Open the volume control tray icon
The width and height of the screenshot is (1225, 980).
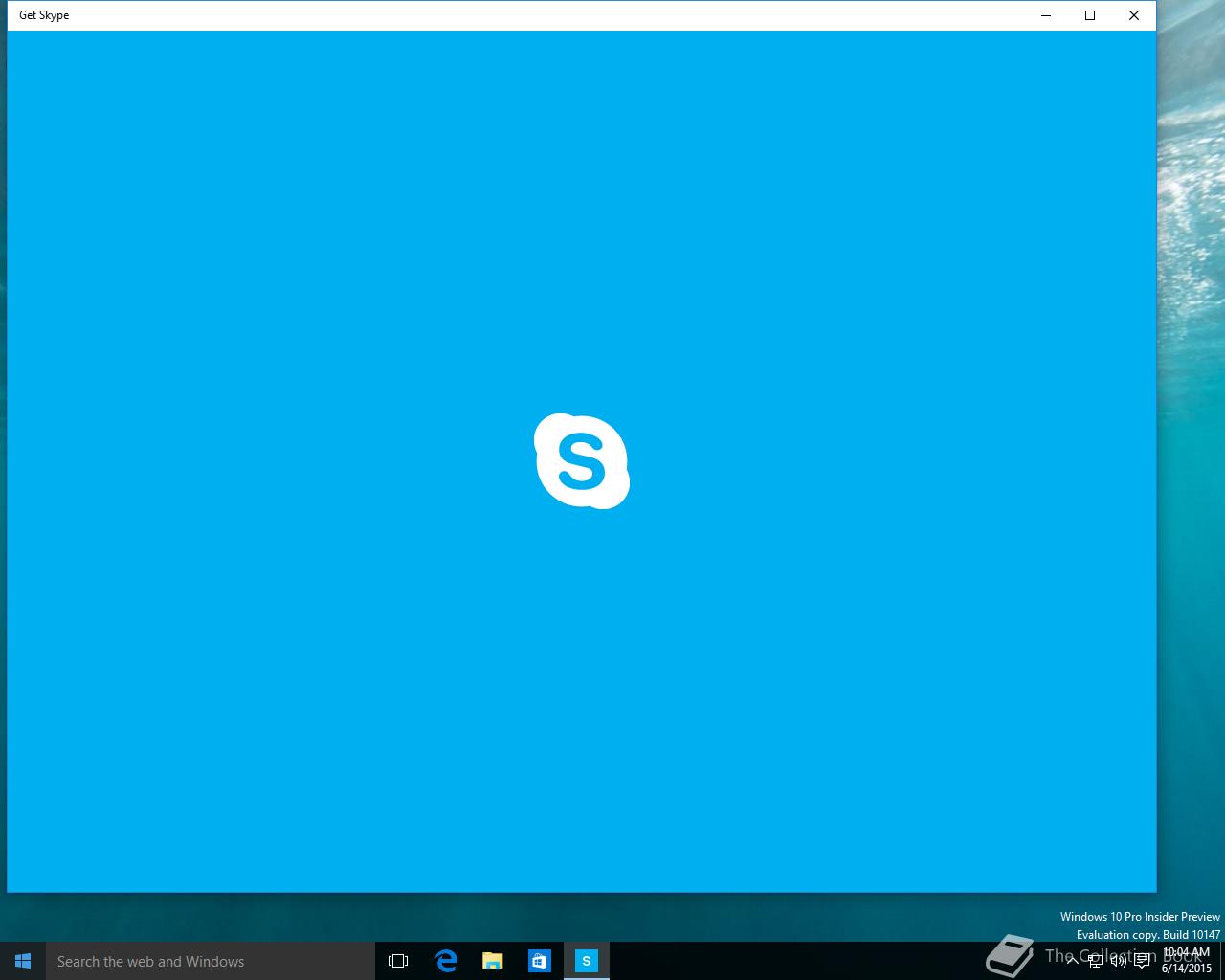click(x=1118, y=961)
